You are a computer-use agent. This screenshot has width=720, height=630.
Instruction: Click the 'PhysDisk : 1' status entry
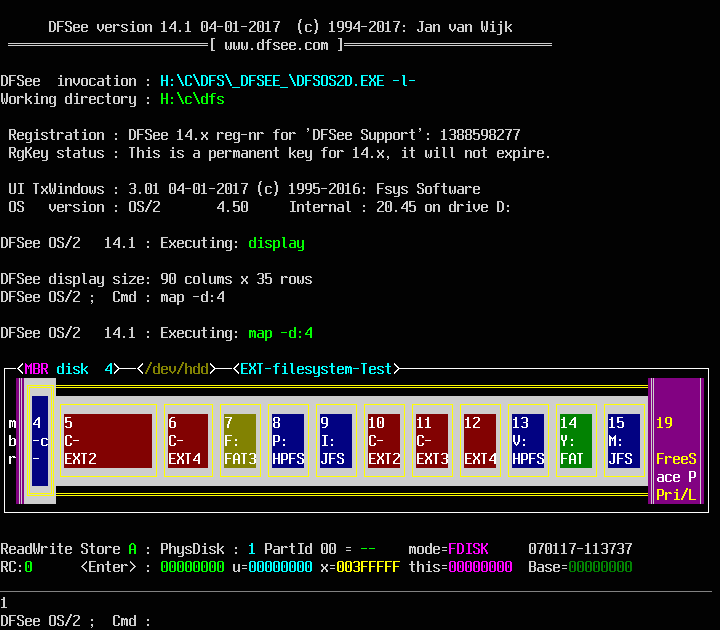pos(208,549)
